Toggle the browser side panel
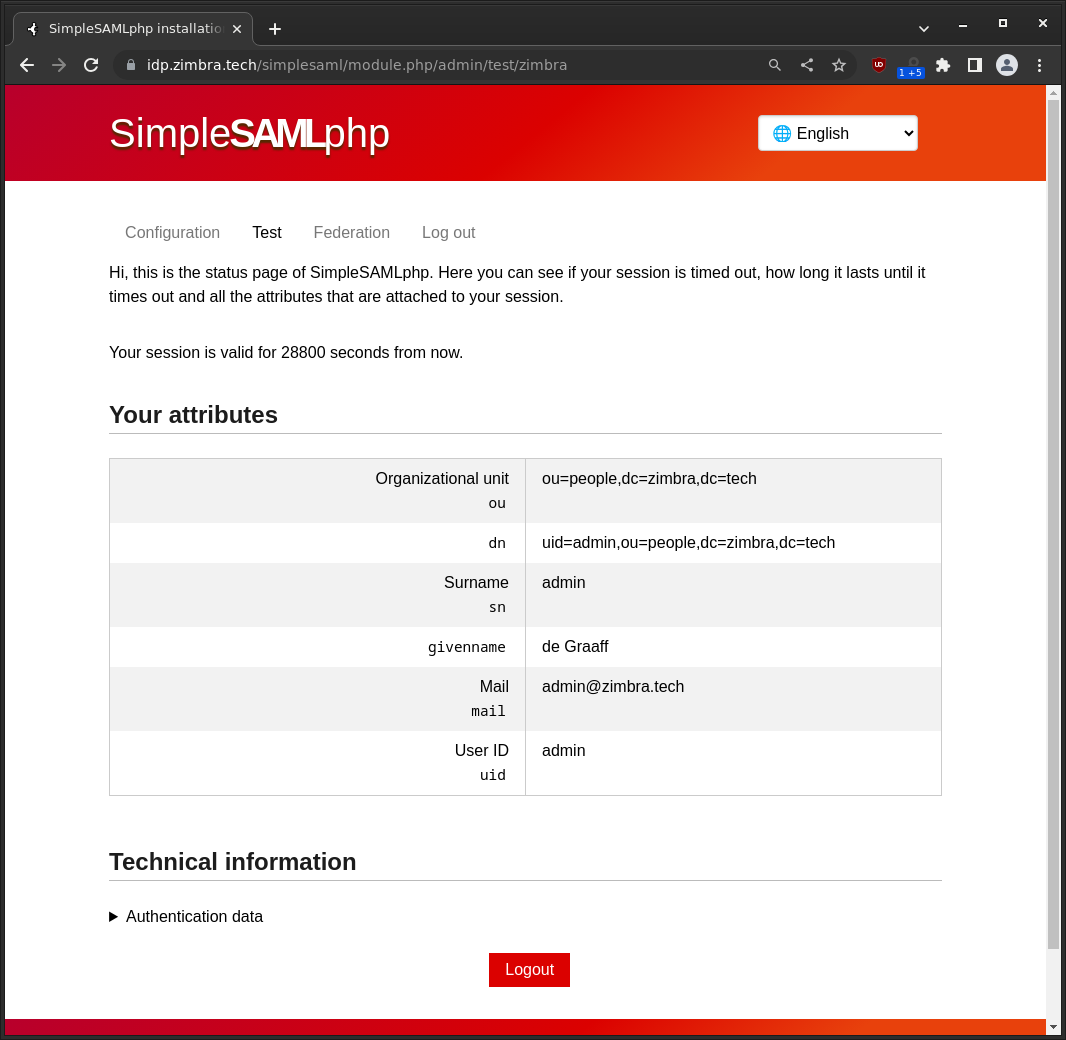 click(x=975, y=65)
